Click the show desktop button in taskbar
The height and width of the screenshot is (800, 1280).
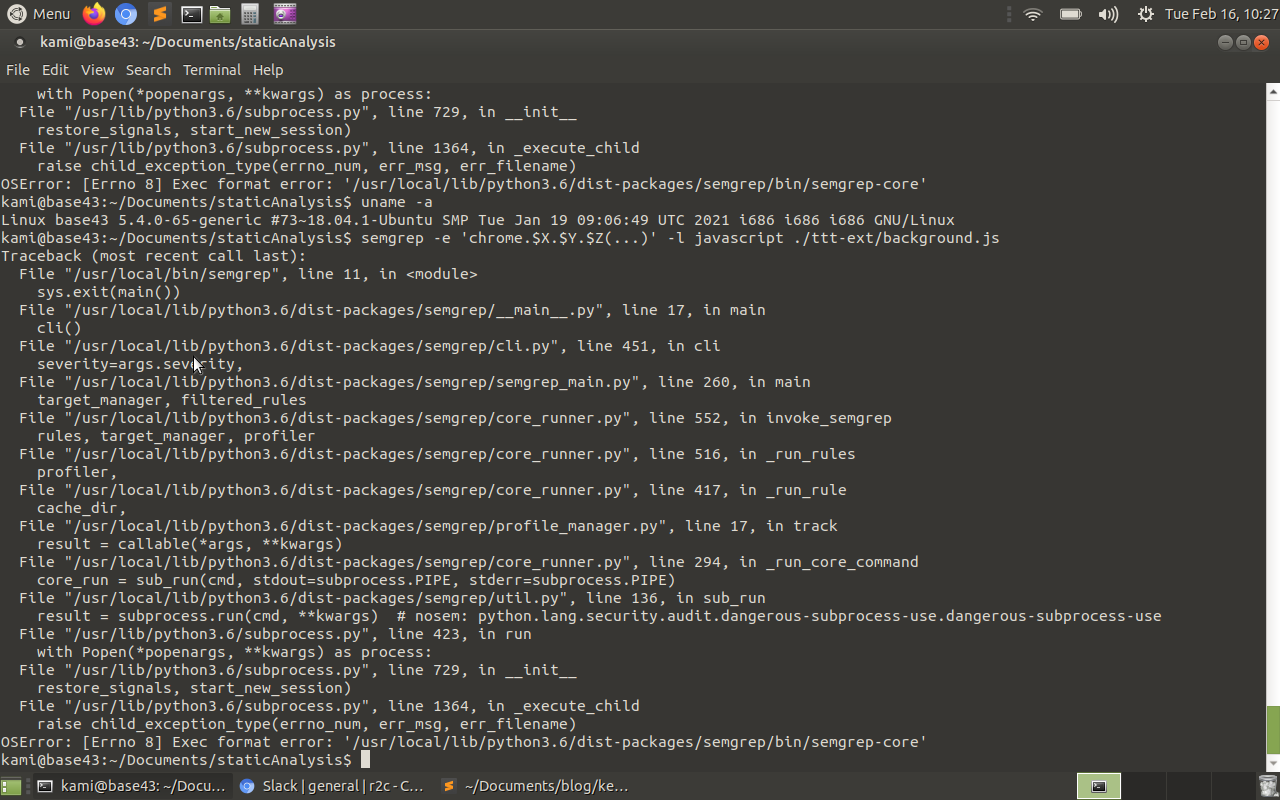tap(11, 786)
